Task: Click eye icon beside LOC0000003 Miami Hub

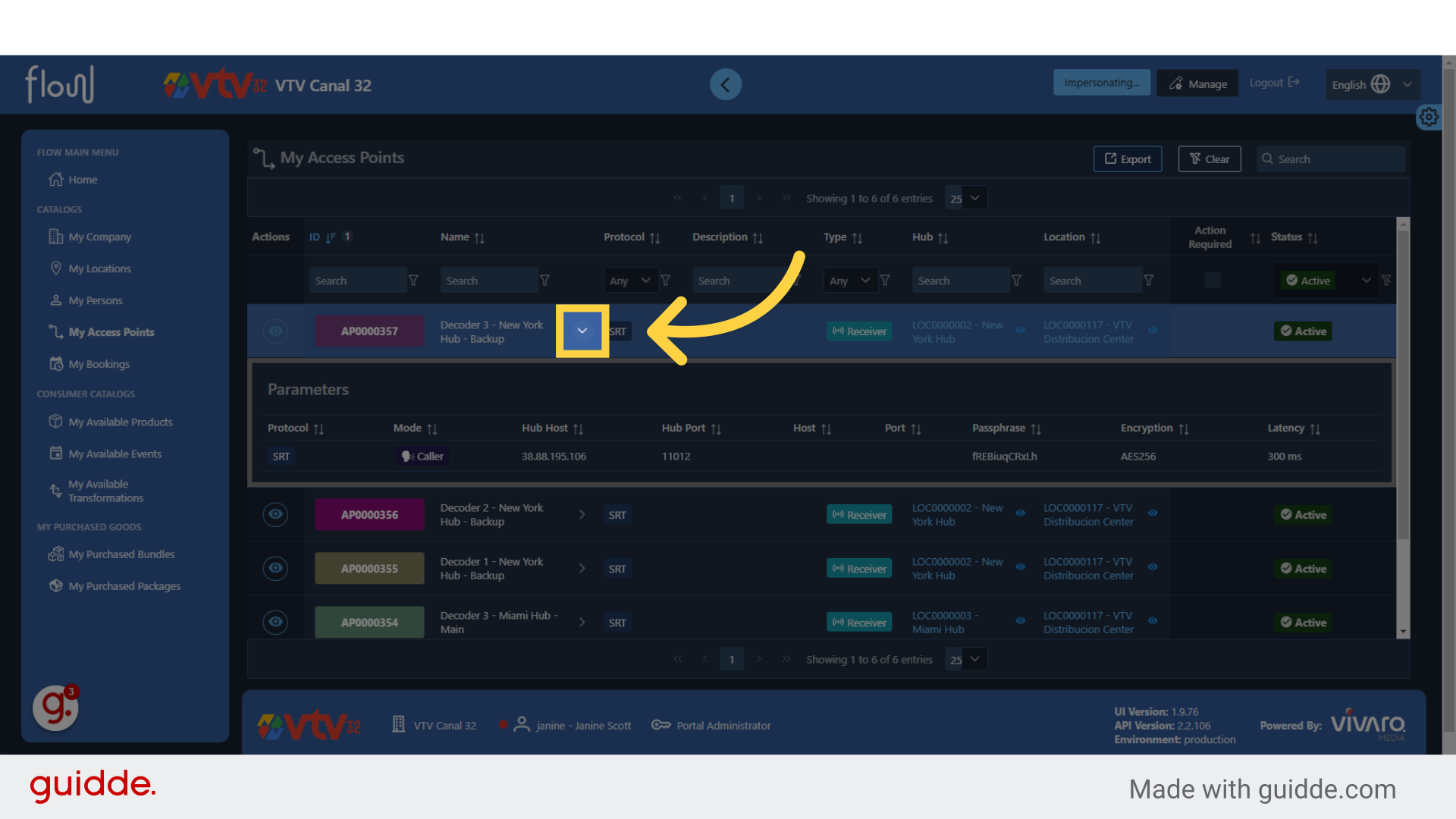Action: tap(1021, 621)
